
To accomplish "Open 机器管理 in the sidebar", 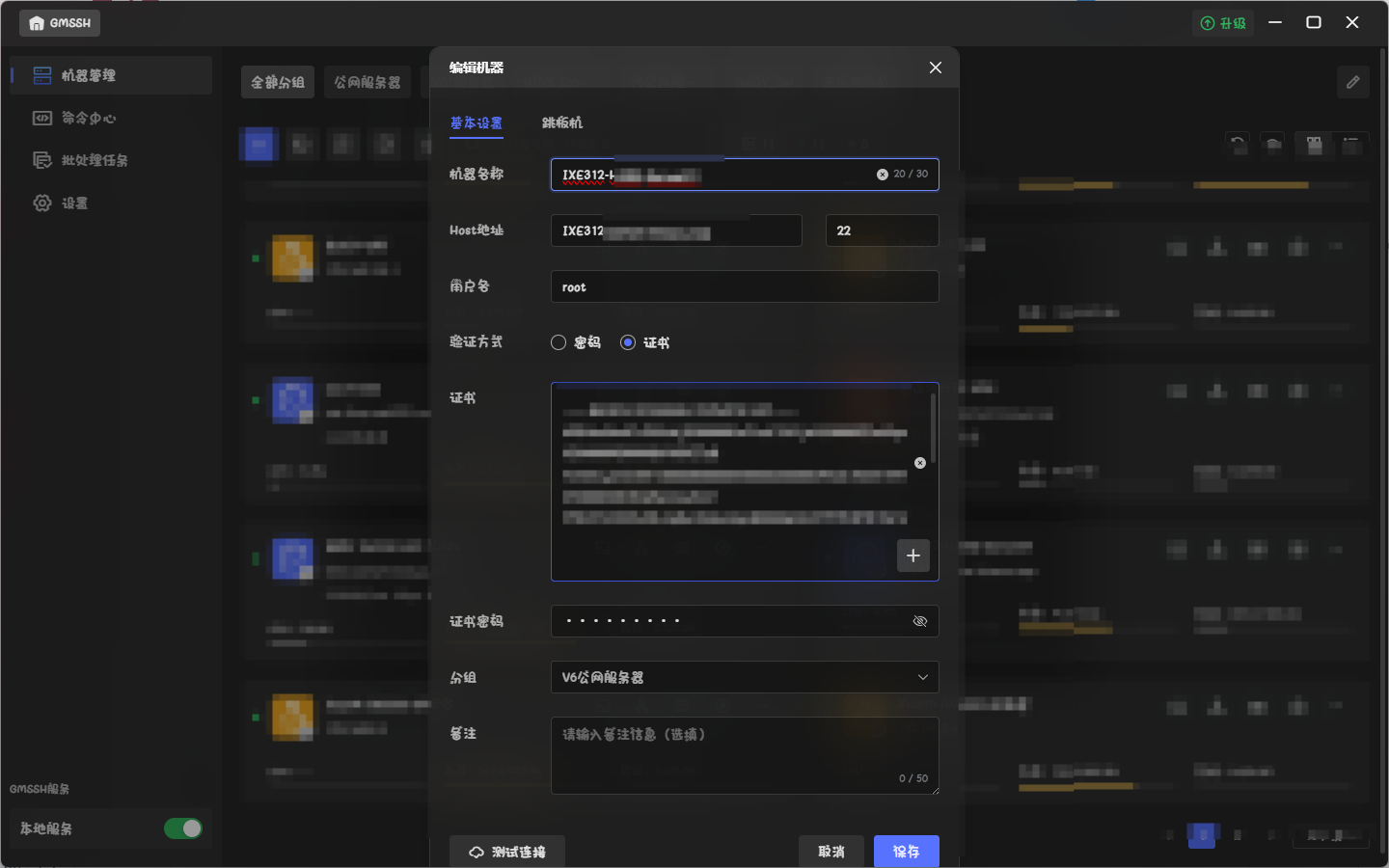I will (111, 75).
